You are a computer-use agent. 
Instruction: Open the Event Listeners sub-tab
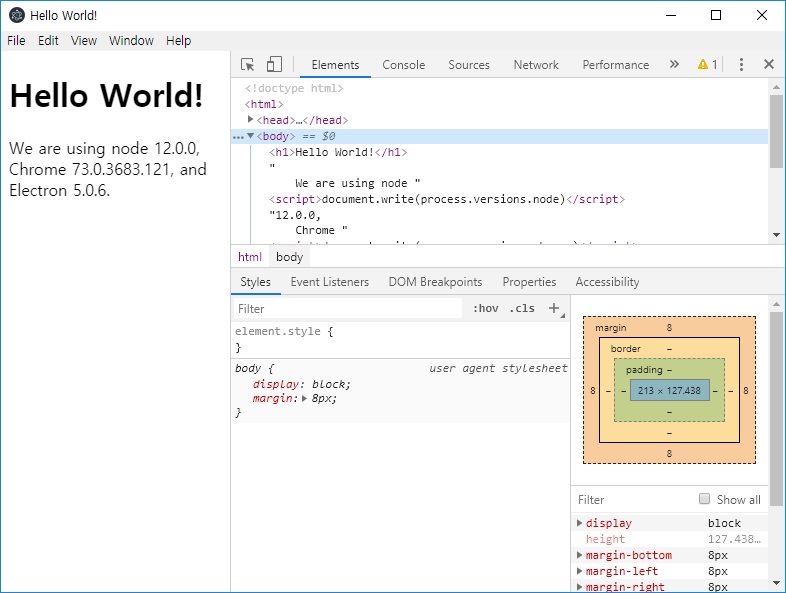click(x=329, y=282)
